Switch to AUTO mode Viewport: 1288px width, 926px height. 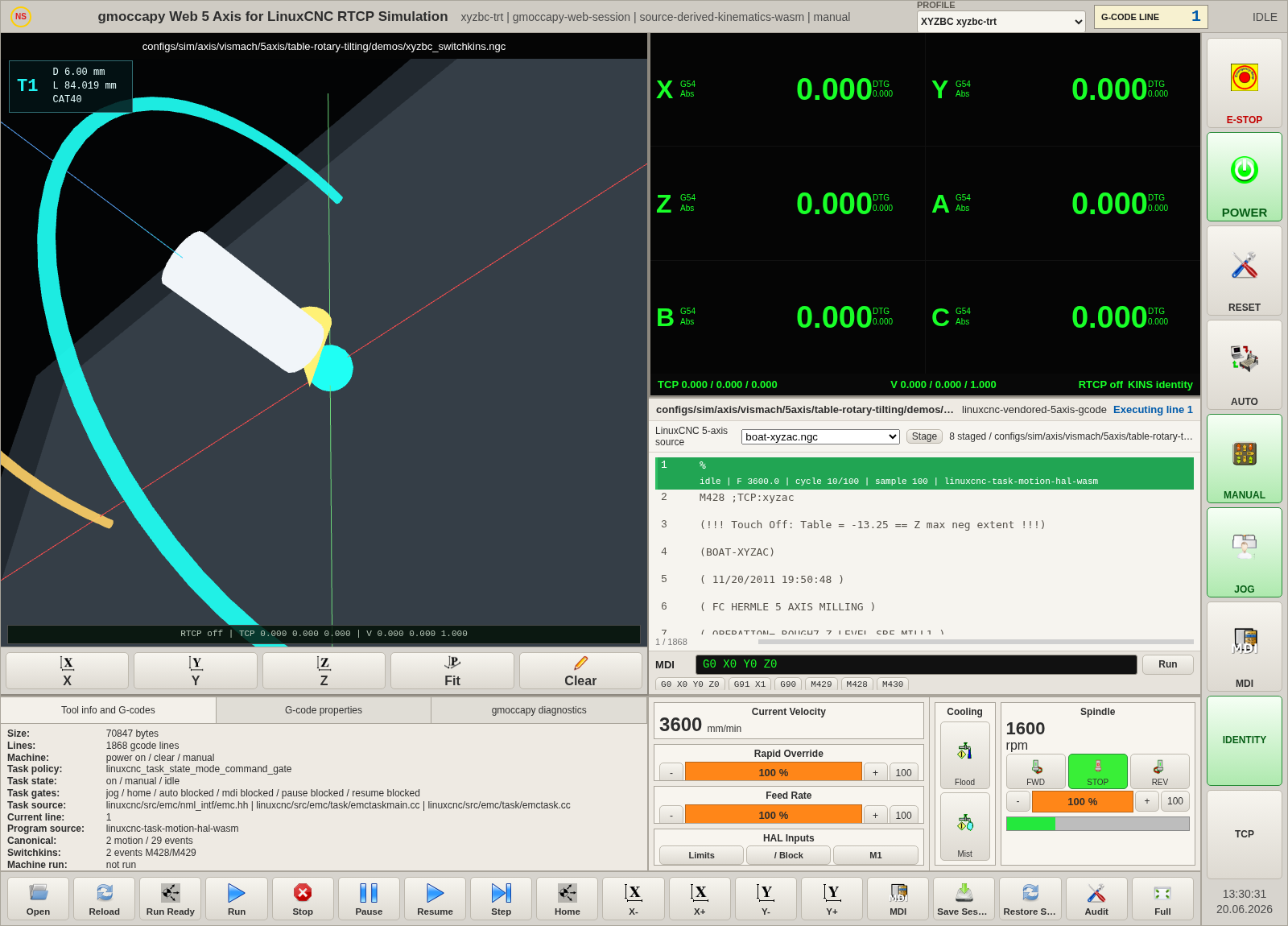1244,365
